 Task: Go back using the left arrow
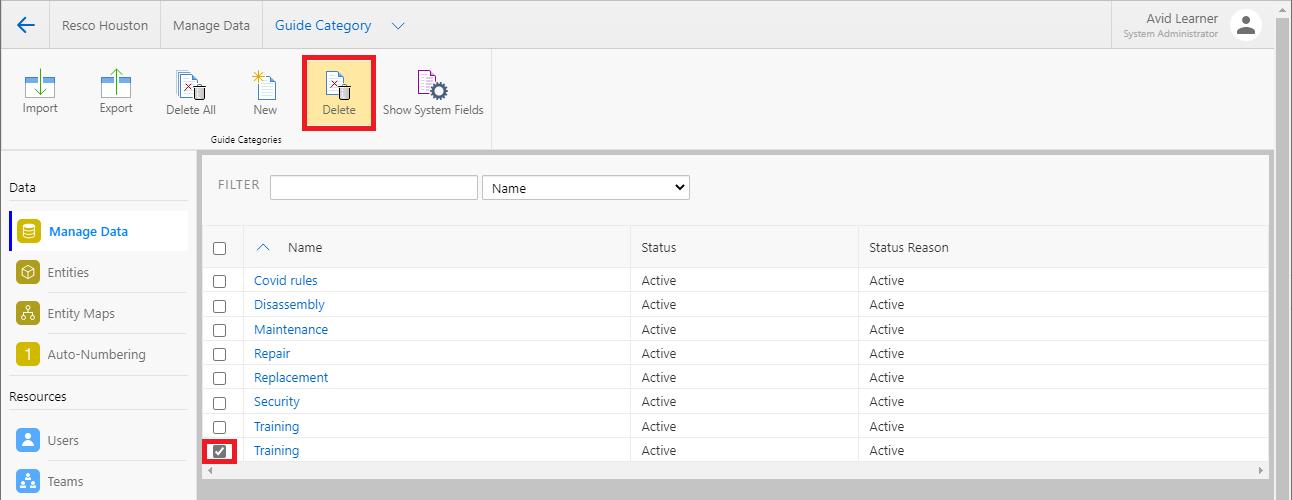(26, 25)
